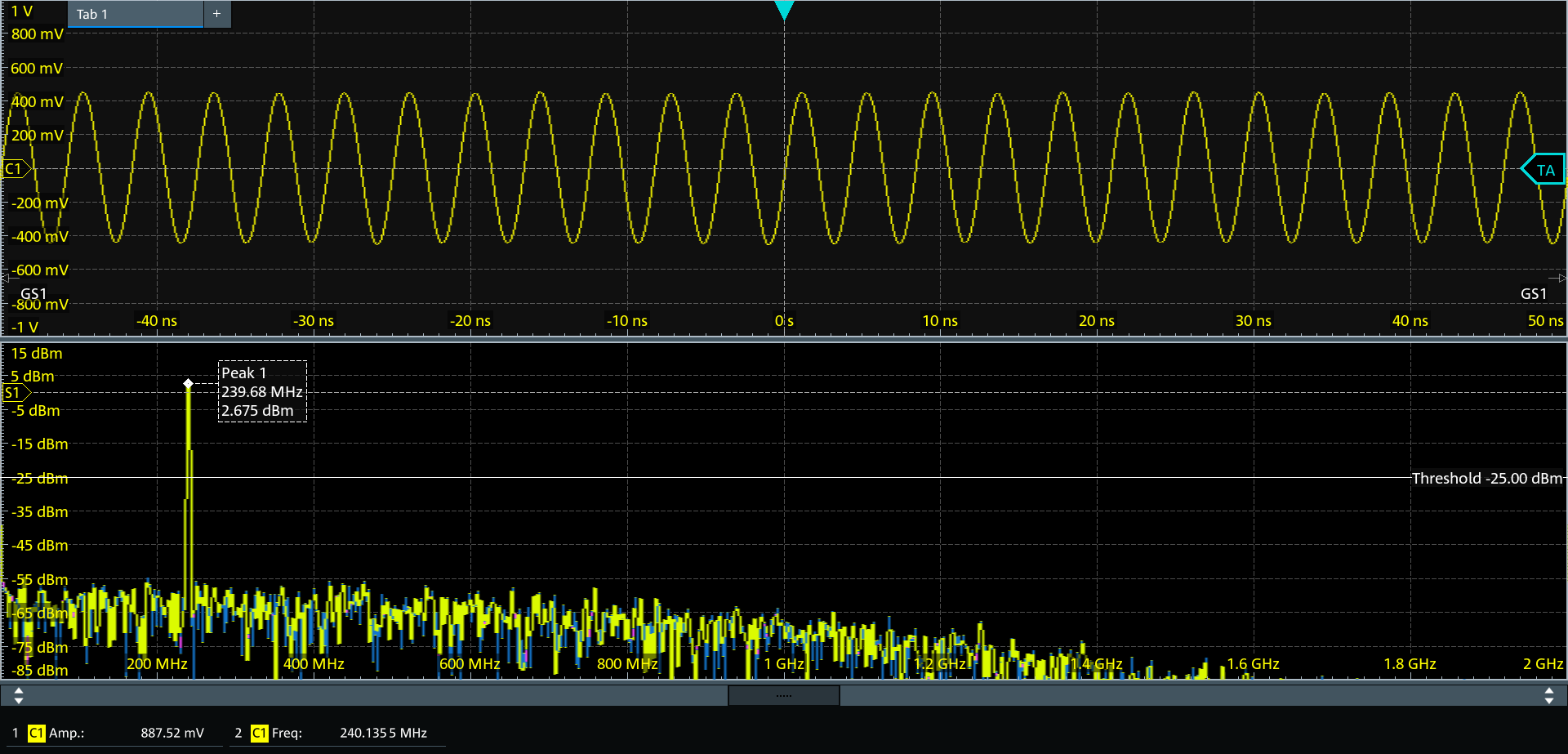Open measurement 2 C1 Freq result
1568x754 pixels.
coord(336,733)
